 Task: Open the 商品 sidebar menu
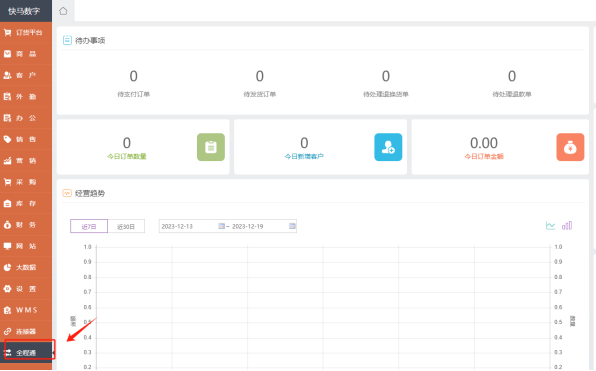click(26, 54)
